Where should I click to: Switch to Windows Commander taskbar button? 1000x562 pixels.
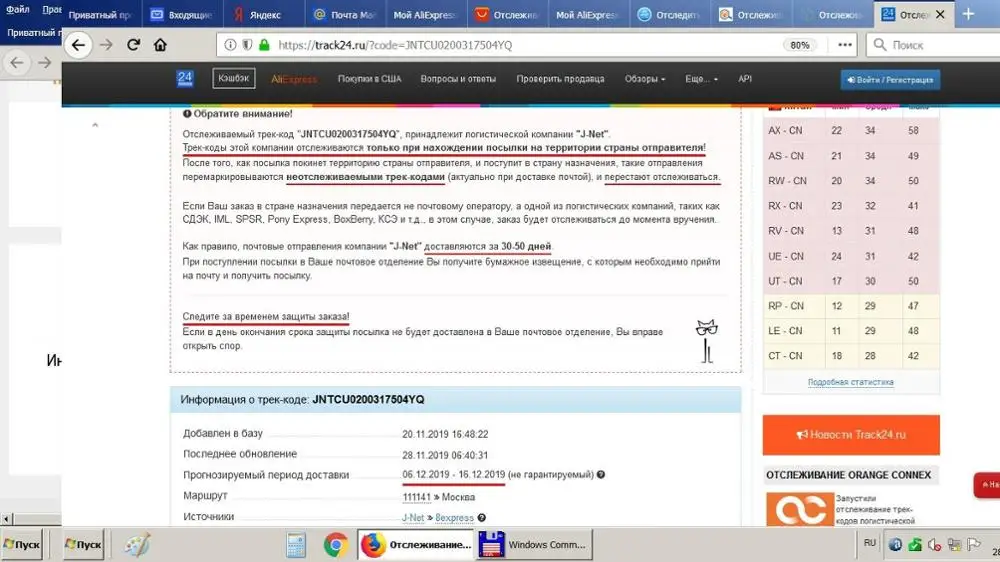click(534, 545)
